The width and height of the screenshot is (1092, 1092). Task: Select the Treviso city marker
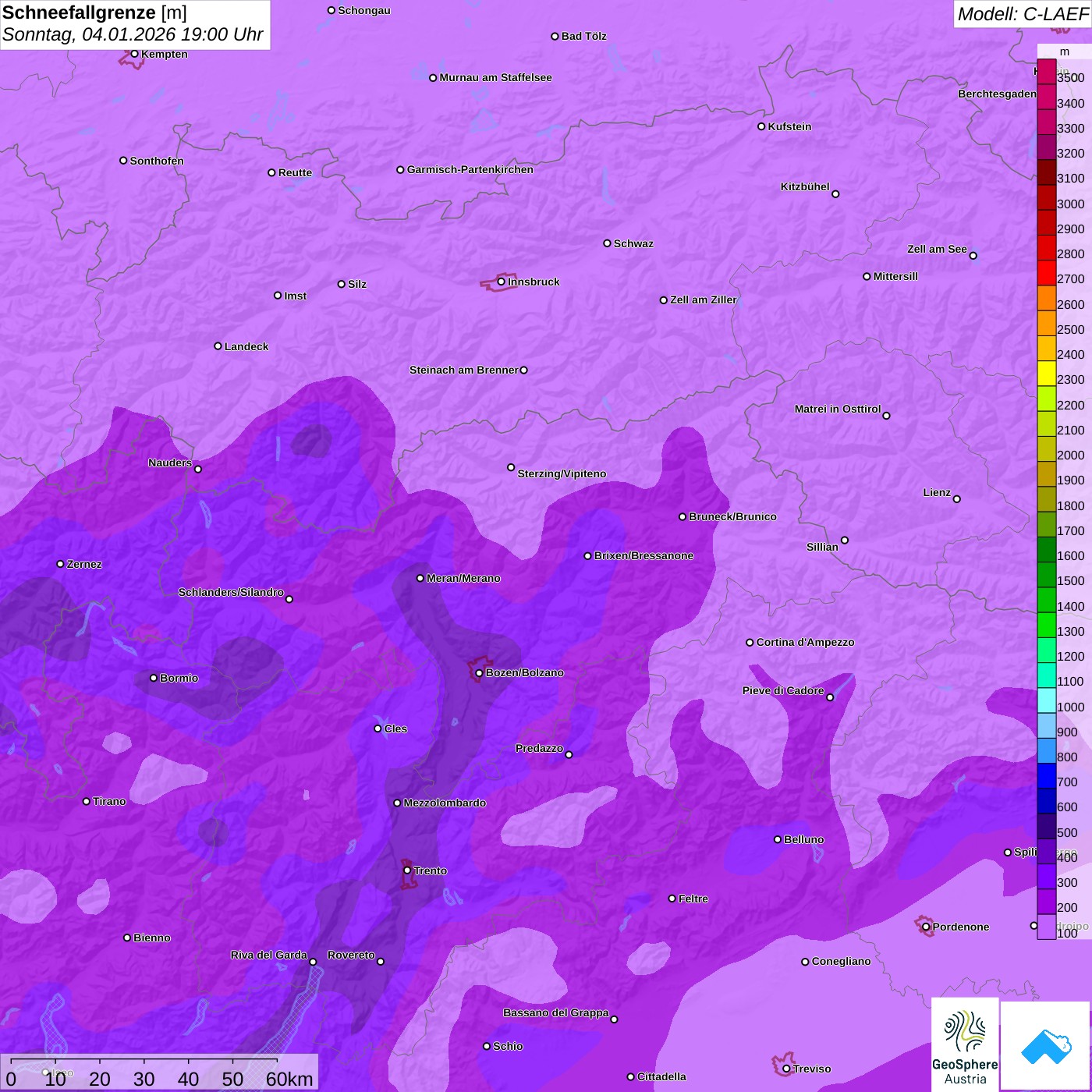coord(786,1069)
